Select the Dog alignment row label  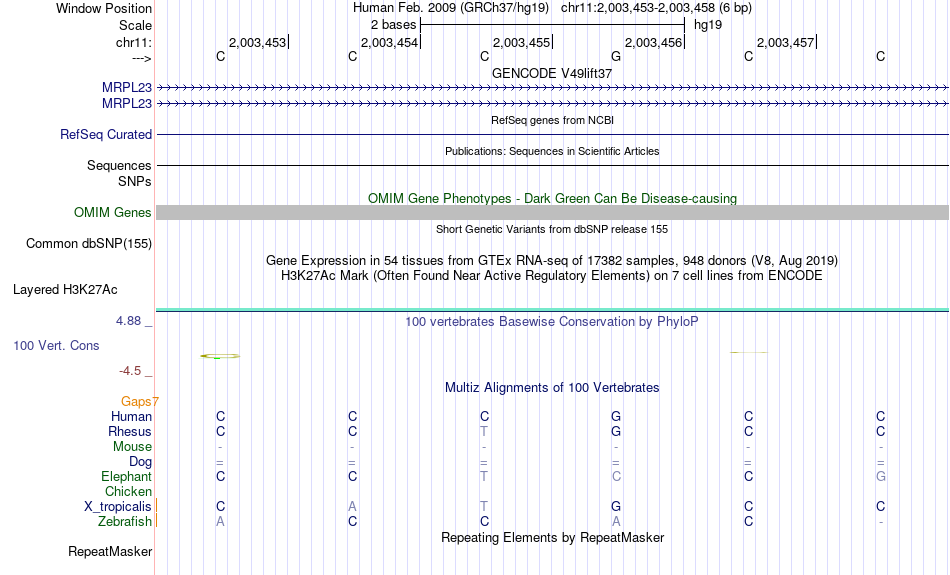140,462
